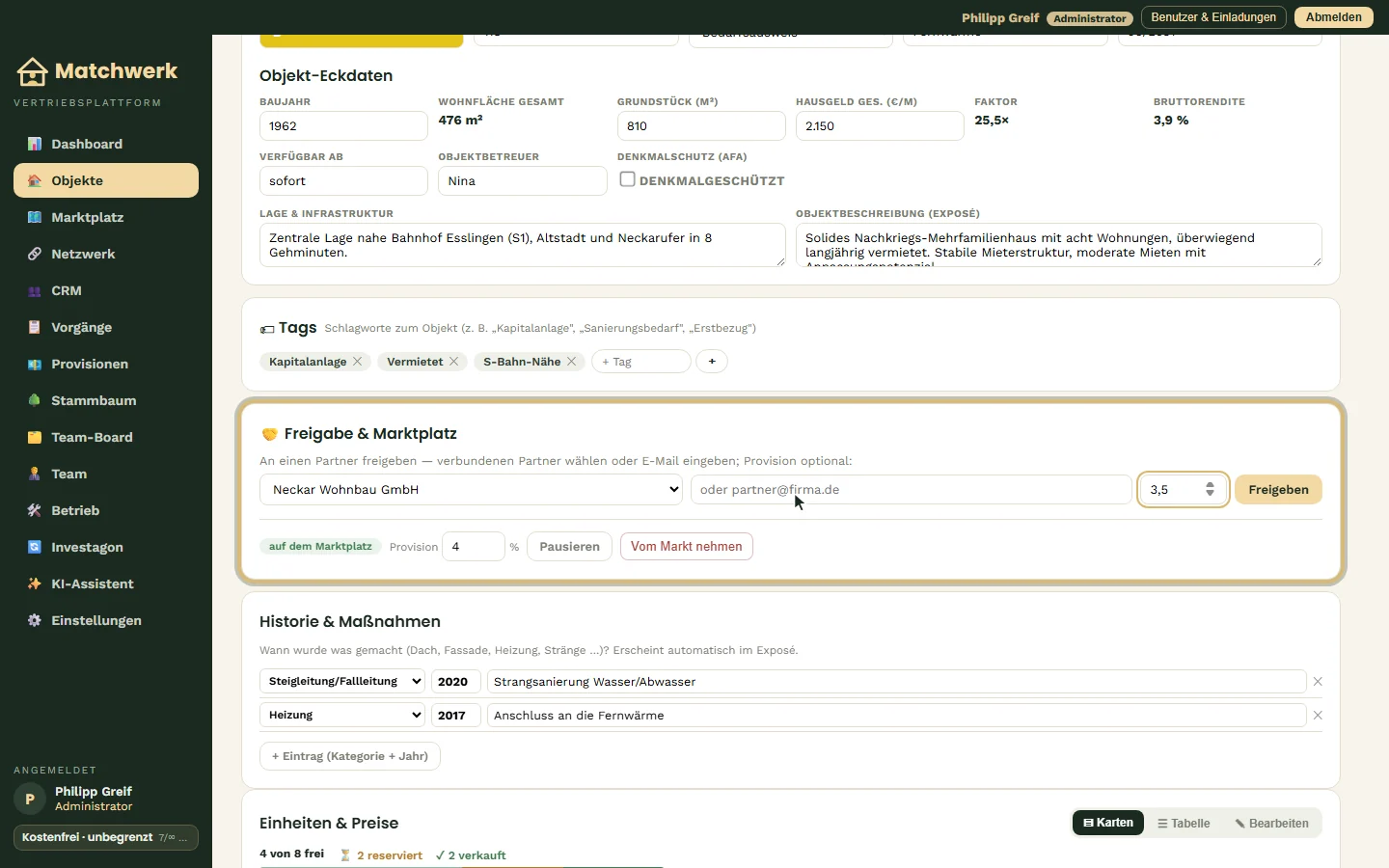Viewport: 1389px width, 868px height.
Task: Click the Vorgänge clipboard icon
Action: pos(35,327)
